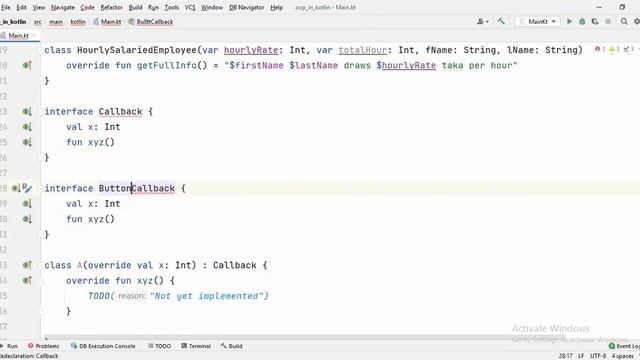
Task: Click the src breadcrumb
Action: [38, 22]
